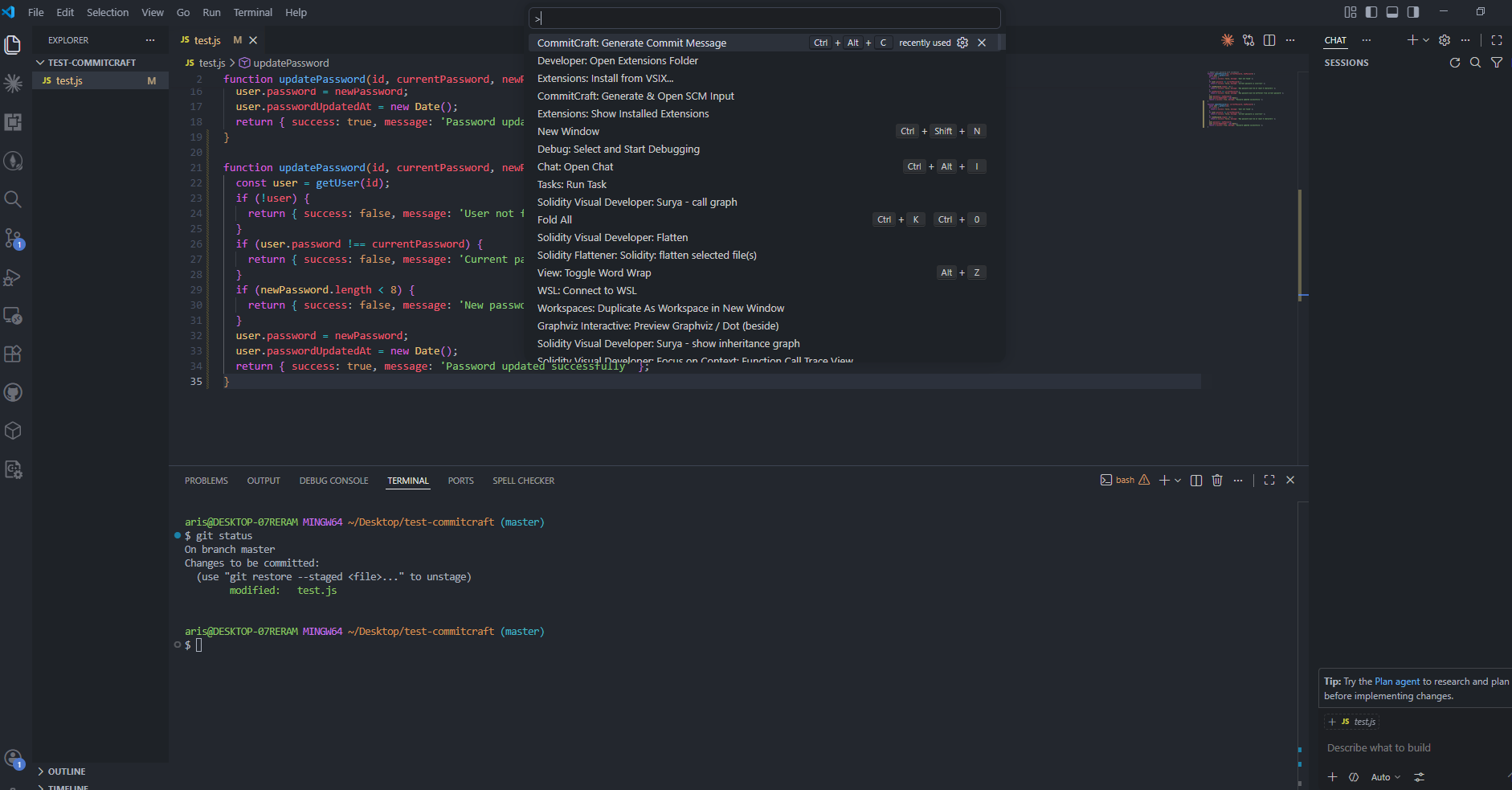Switch to the PROBLEMS tab
Screen dimensions: 1512x790
[206, 481]
